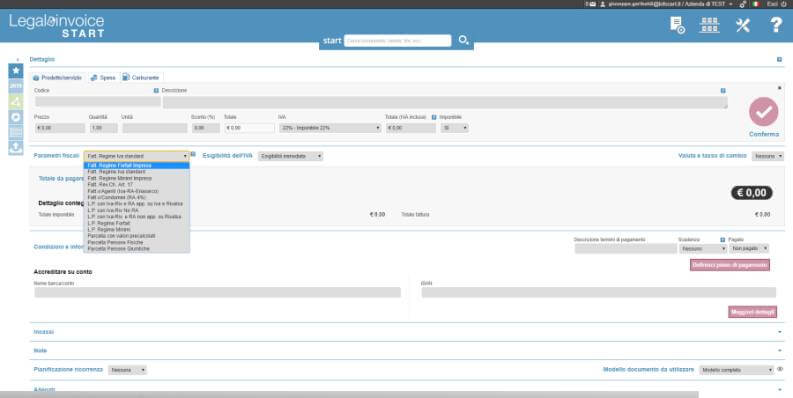Click the info icon at Dettaglio header right
Viewport: 793px width, 398px height.
pos(779,60)
